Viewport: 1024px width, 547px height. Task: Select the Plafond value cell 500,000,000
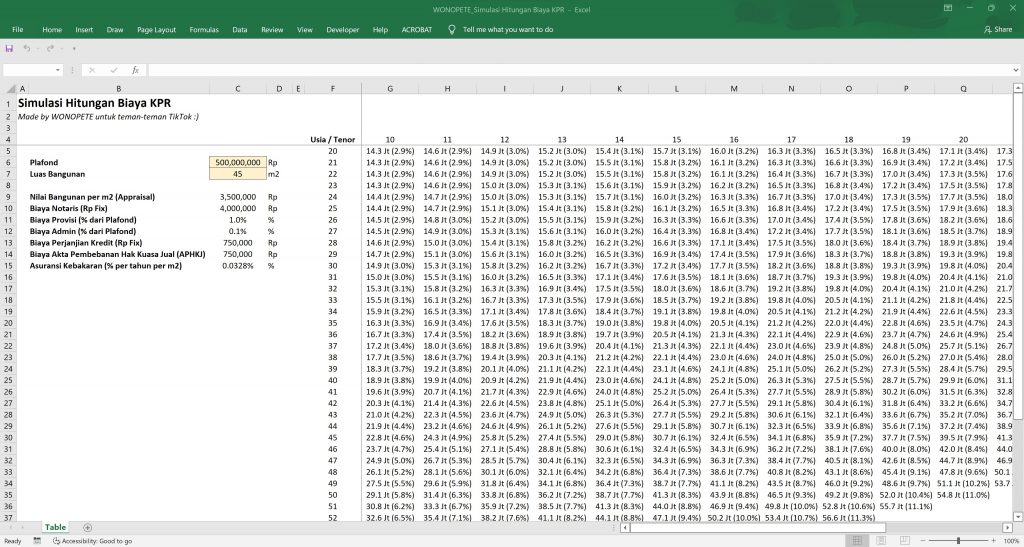pyautogui.click(x=238, y=161)
